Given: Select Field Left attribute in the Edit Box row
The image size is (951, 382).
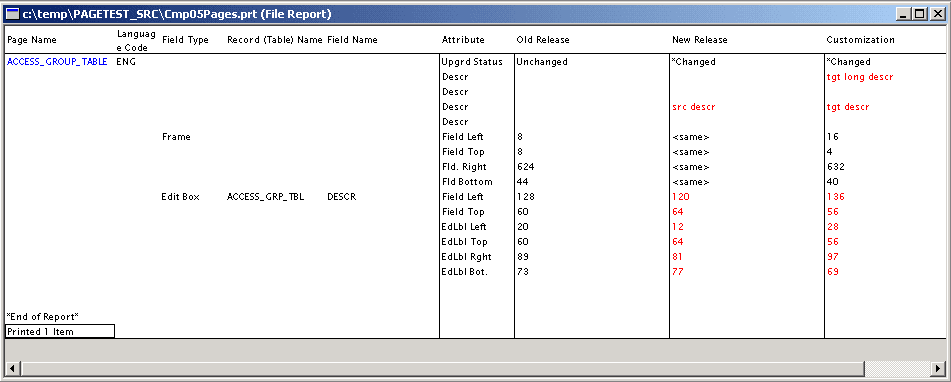Looking at the screenshot, I should click(x=462, y=196).
